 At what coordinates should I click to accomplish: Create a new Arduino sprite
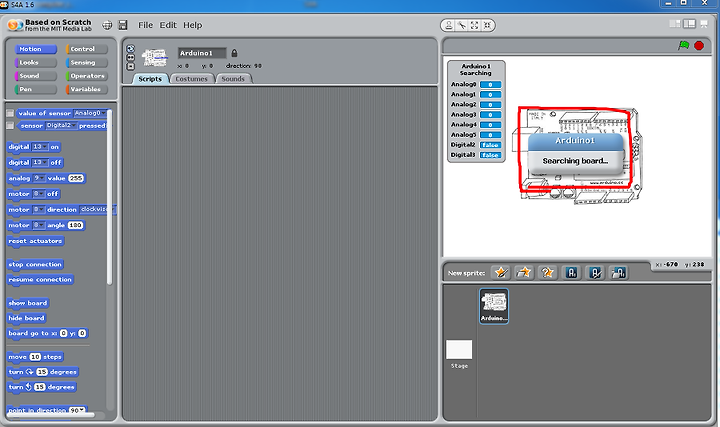coord(571,273)
